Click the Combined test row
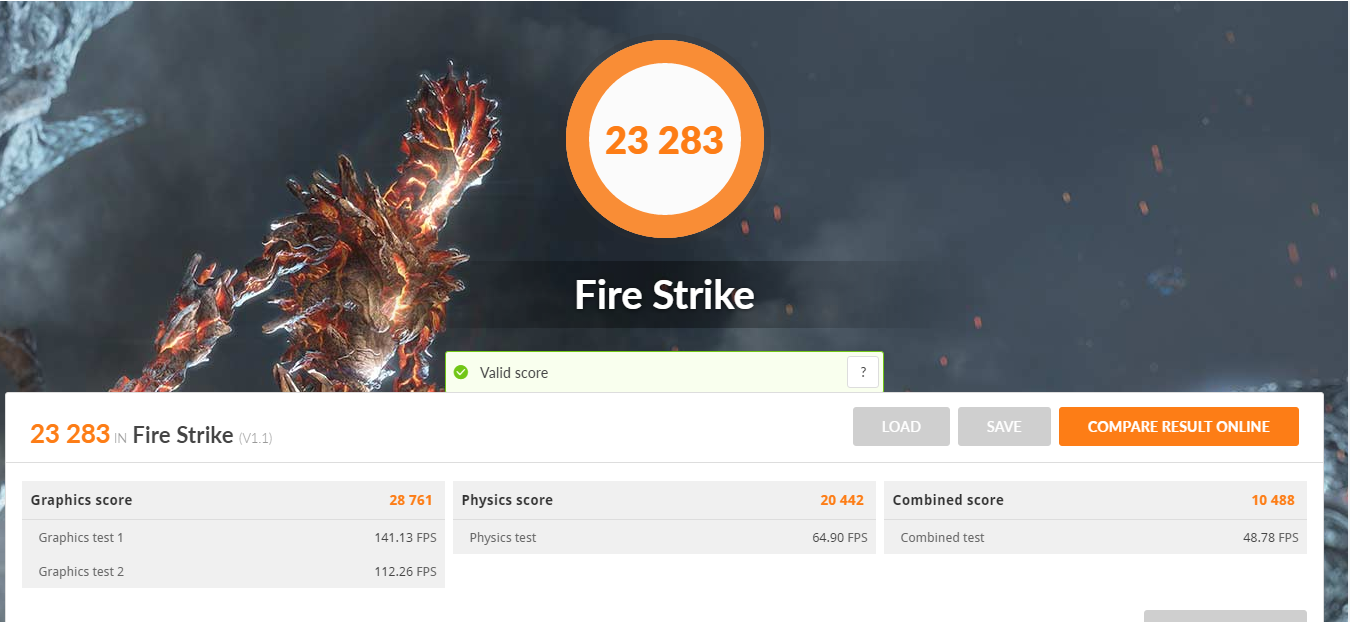The width and height of the screenshot is (1350, 622). pos(1095,537)
